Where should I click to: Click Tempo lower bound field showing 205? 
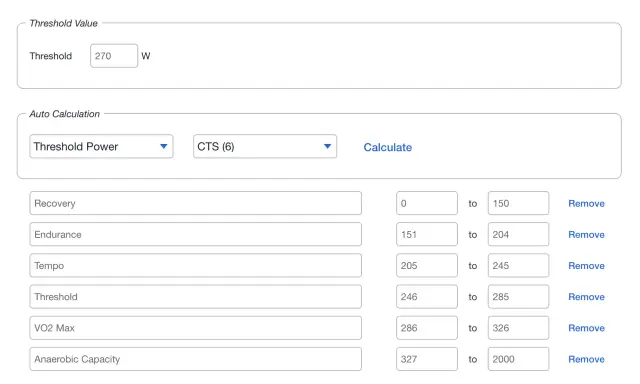pyautogui.click(x=427, y=266)
